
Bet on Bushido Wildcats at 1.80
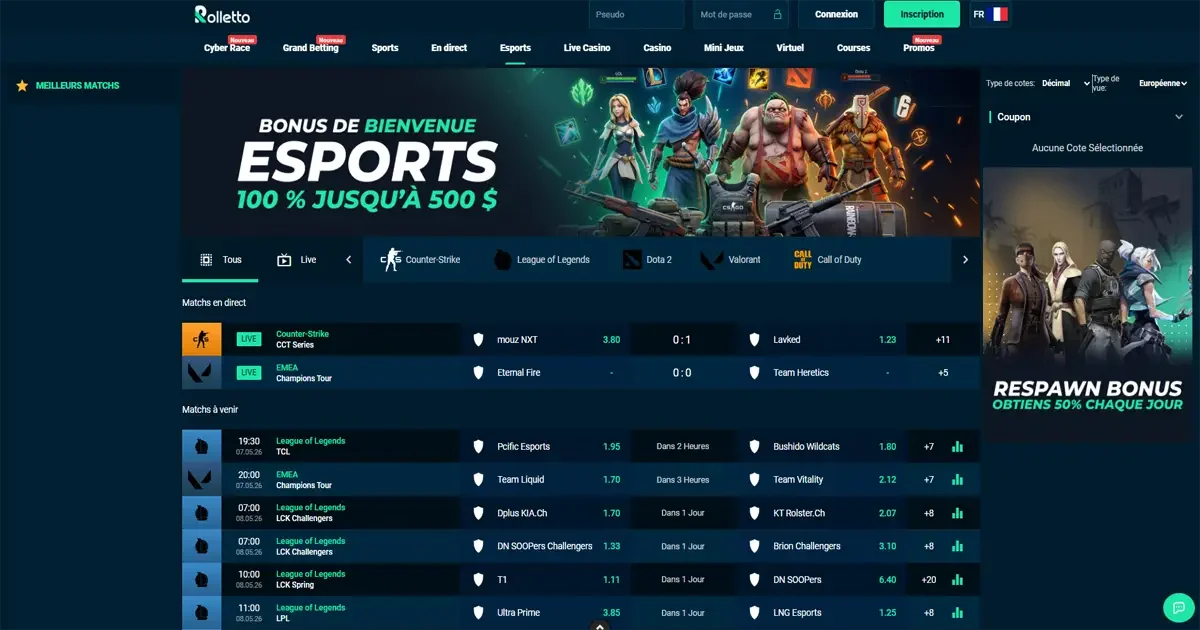pos(887,447)
